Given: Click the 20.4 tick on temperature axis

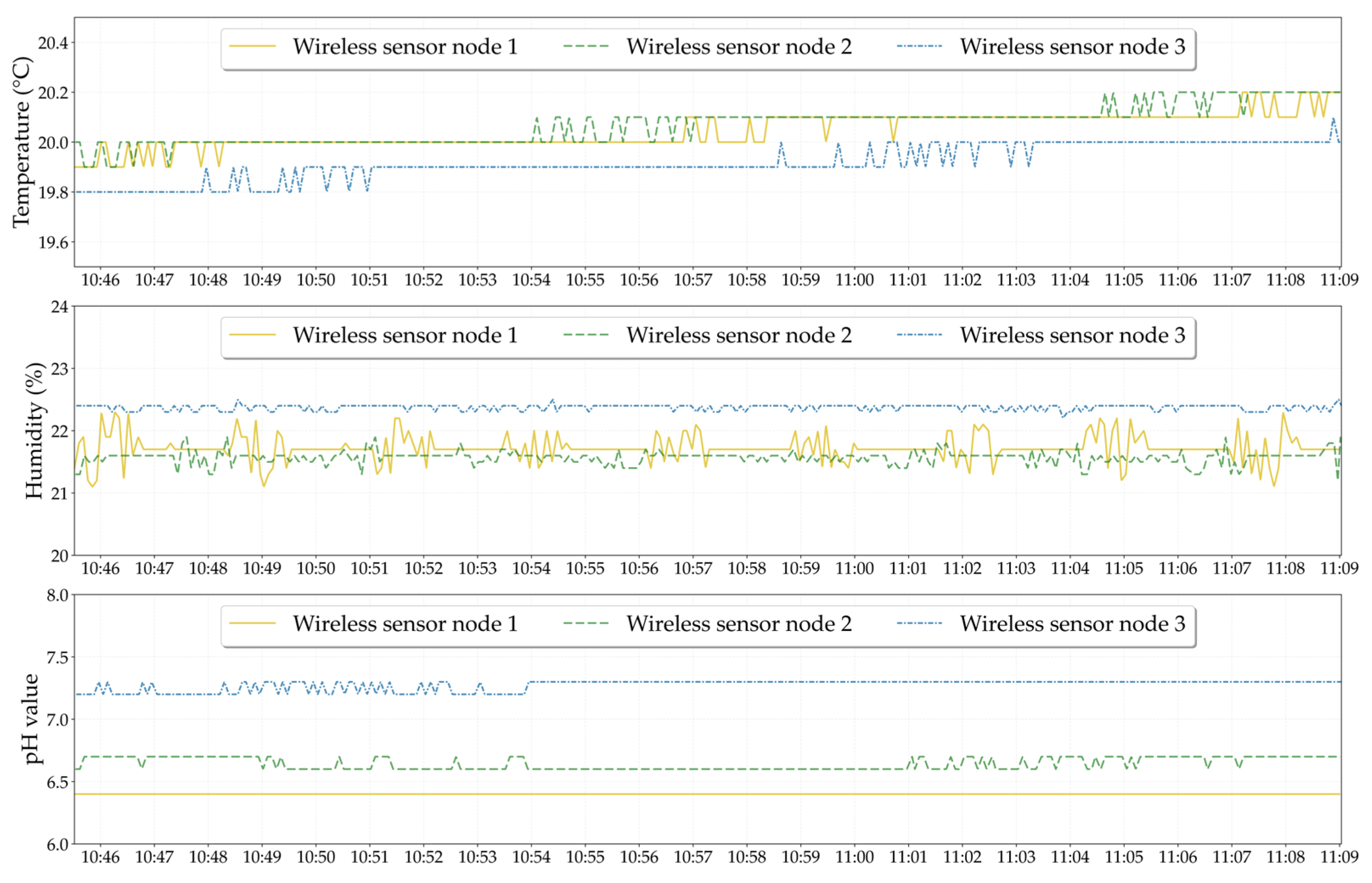Looking at the screenshot, I should 53,43.
